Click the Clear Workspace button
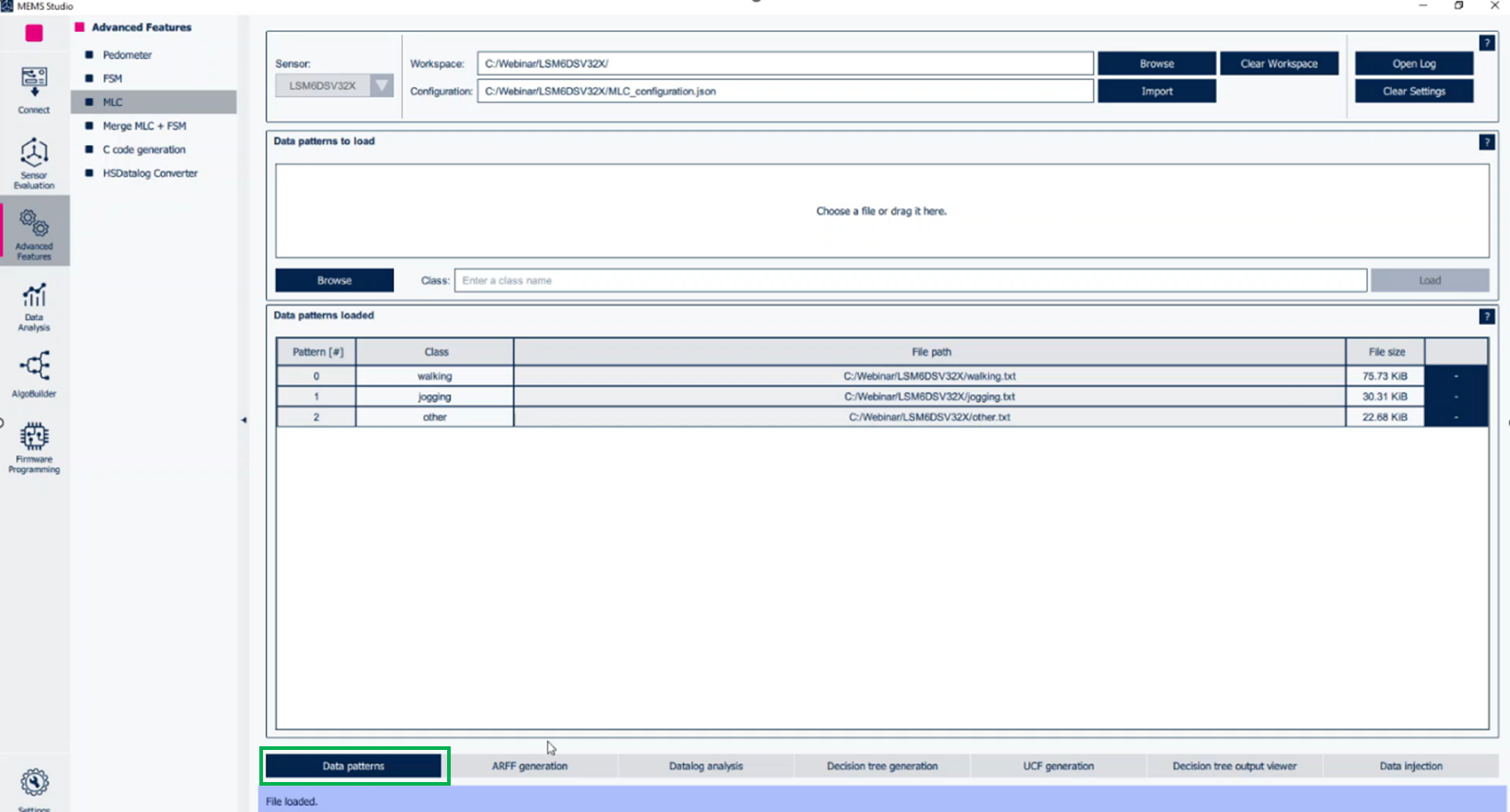Screen dimensions: 1510x812 click(x=1278, y=63)
